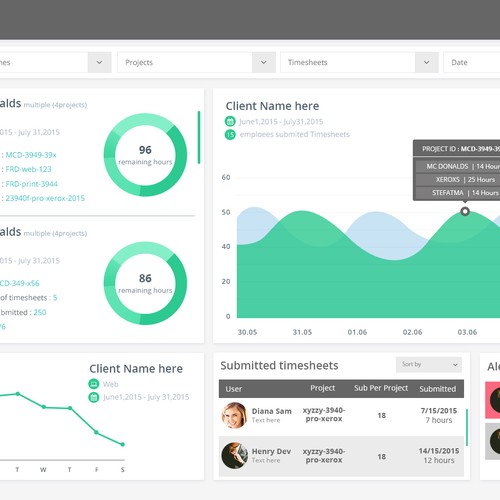Select the Diana Sam name text
Screen dimensions: 500x500
coord(272,411)
